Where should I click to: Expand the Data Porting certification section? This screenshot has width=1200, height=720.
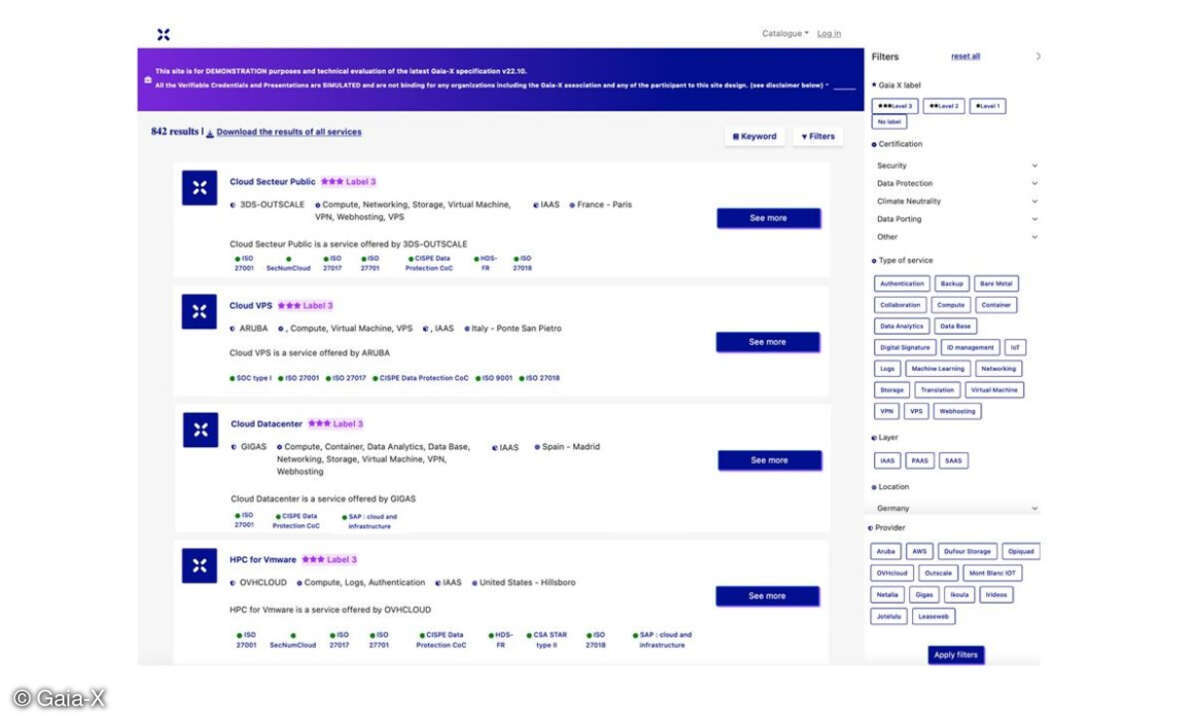(957, 219)
